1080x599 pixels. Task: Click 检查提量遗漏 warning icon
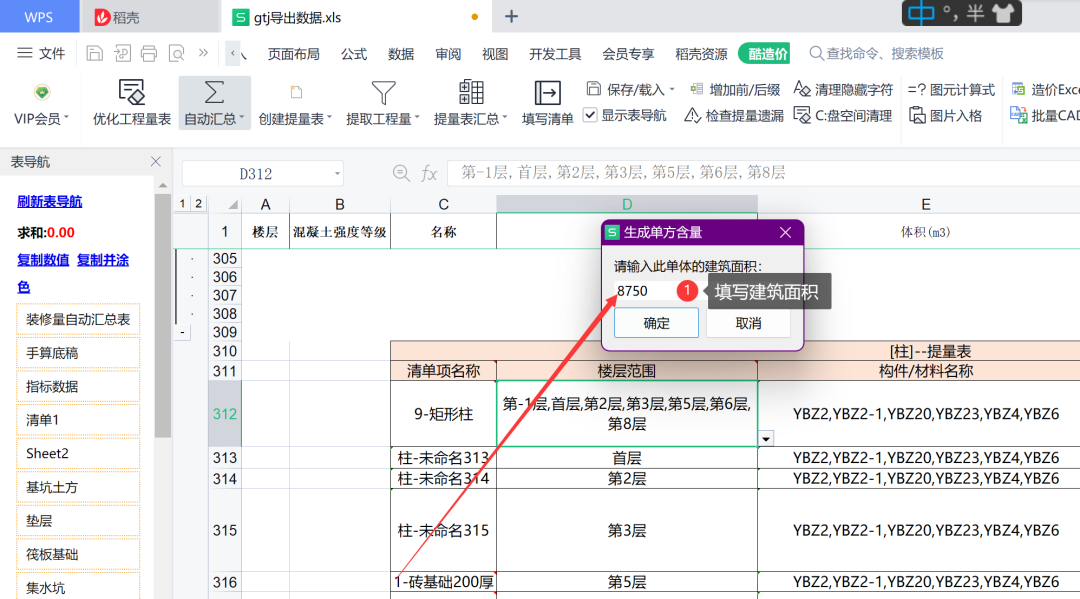tap(693, 116)
